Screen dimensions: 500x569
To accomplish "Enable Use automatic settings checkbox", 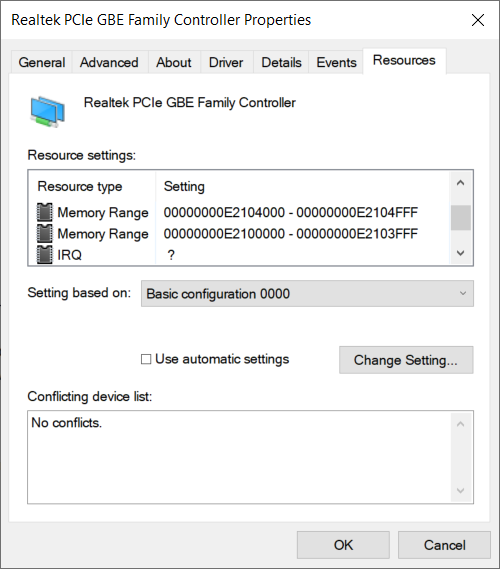I will point(146,359).
